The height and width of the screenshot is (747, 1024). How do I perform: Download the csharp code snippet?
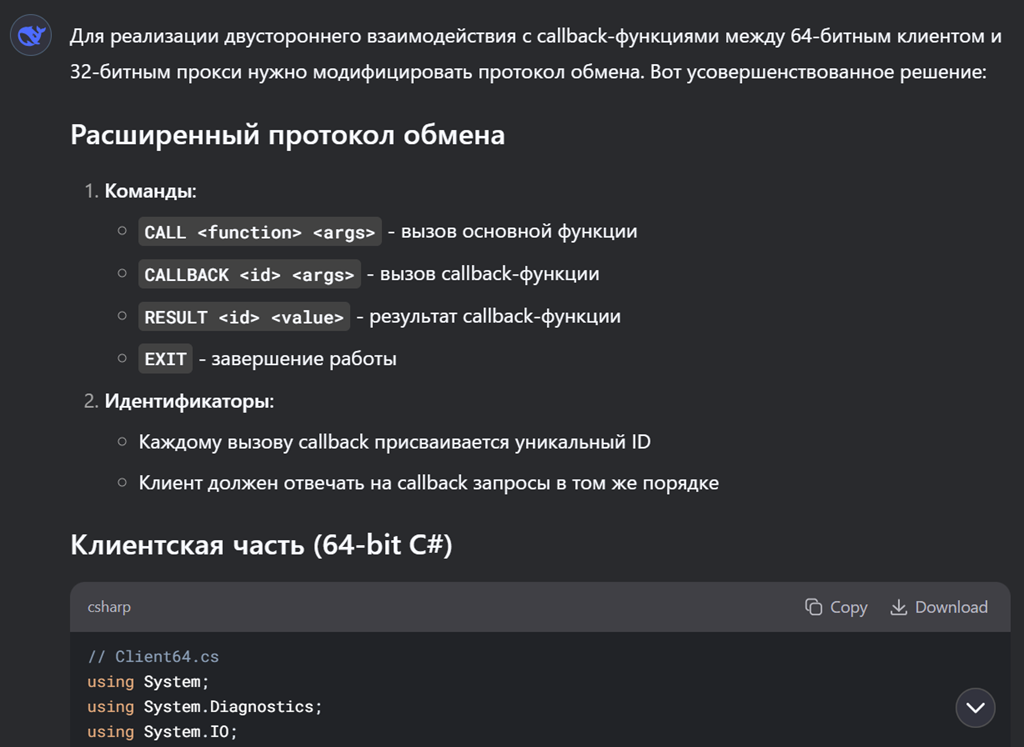tap(938, 607)
